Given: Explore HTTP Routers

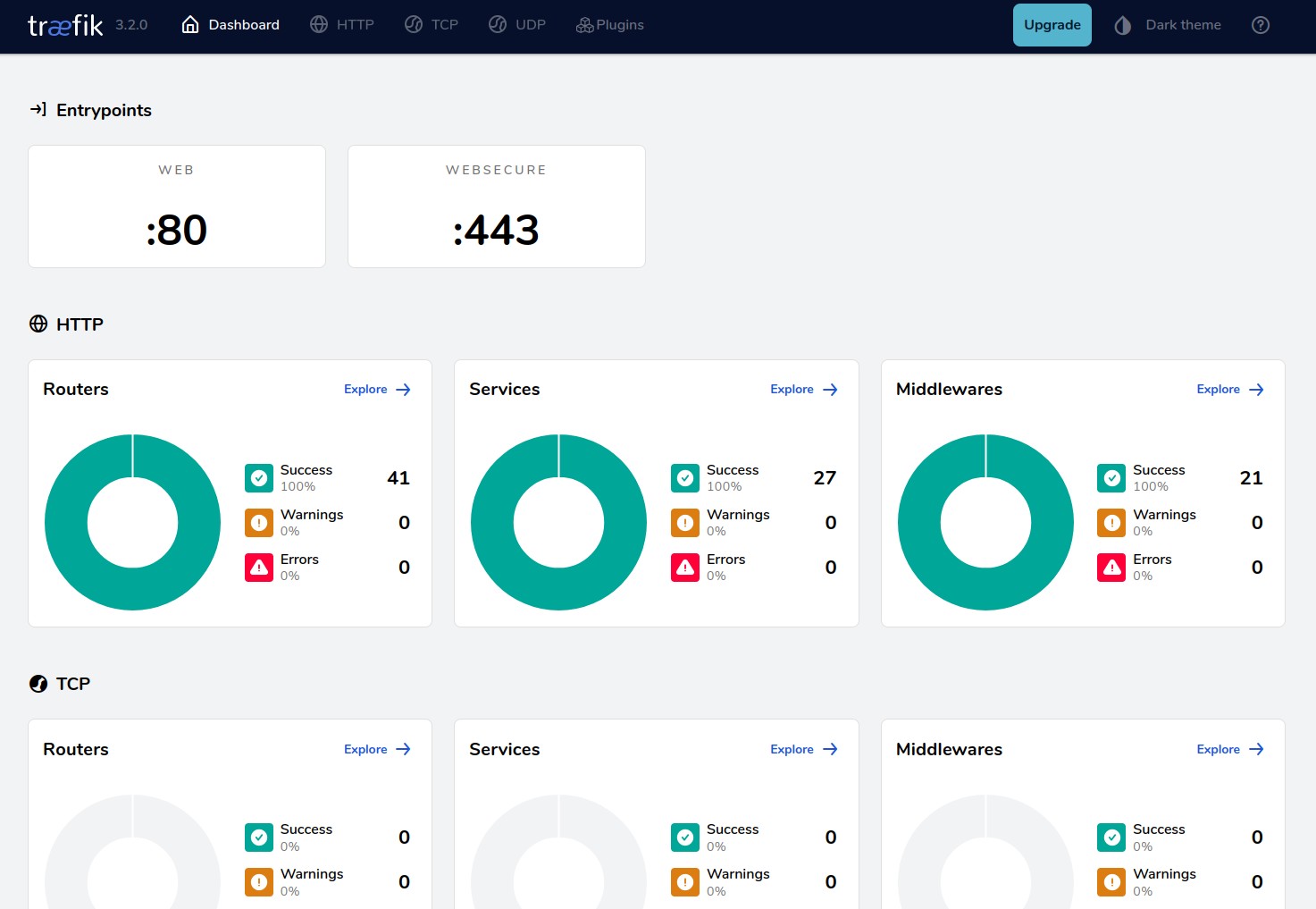Looking at the screenshot, I should click(377, 390).
